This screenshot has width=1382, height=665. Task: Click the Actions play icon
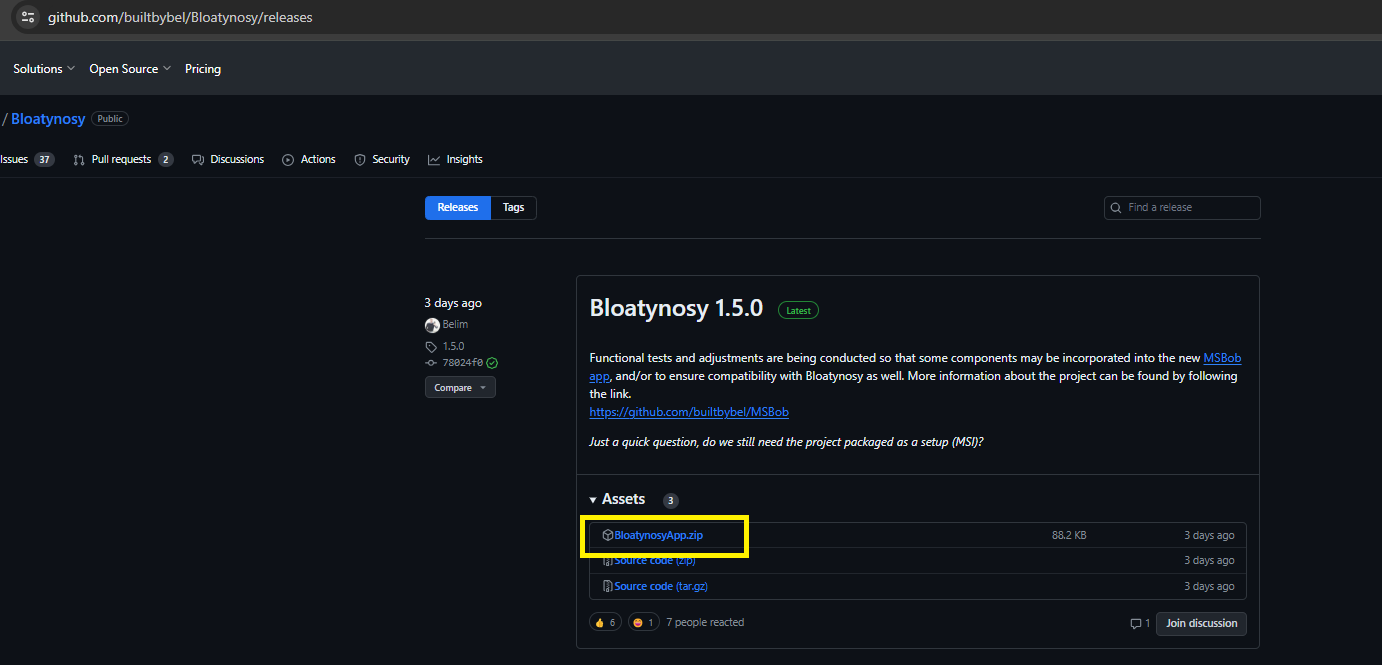[287, 159]
